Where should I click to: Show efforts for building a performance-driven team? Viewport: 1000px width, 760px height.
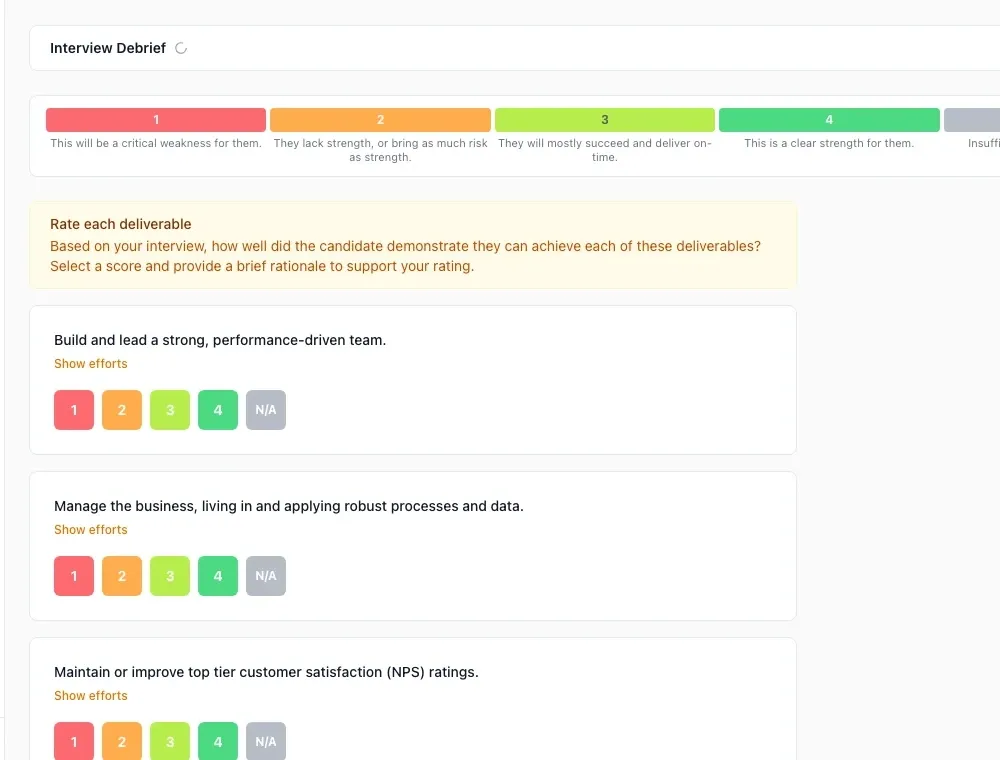(91, 363)
